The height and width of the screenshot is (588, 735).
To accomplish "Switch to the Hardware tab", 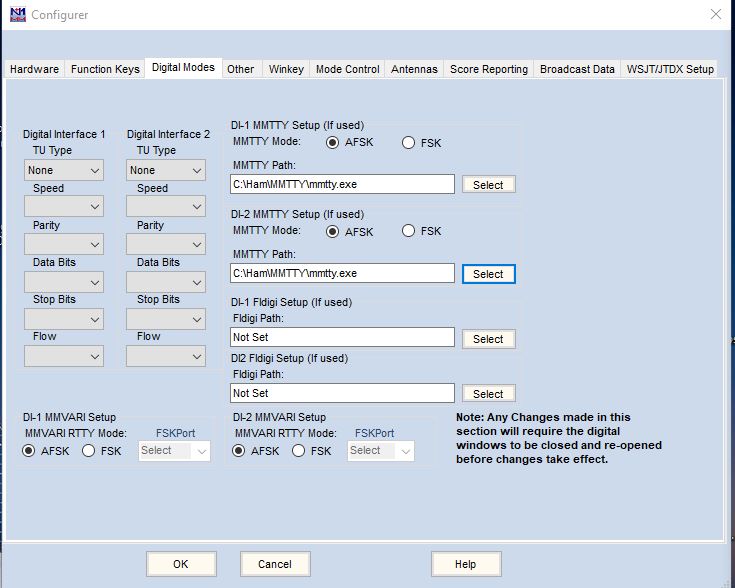I will pos(35,69).
